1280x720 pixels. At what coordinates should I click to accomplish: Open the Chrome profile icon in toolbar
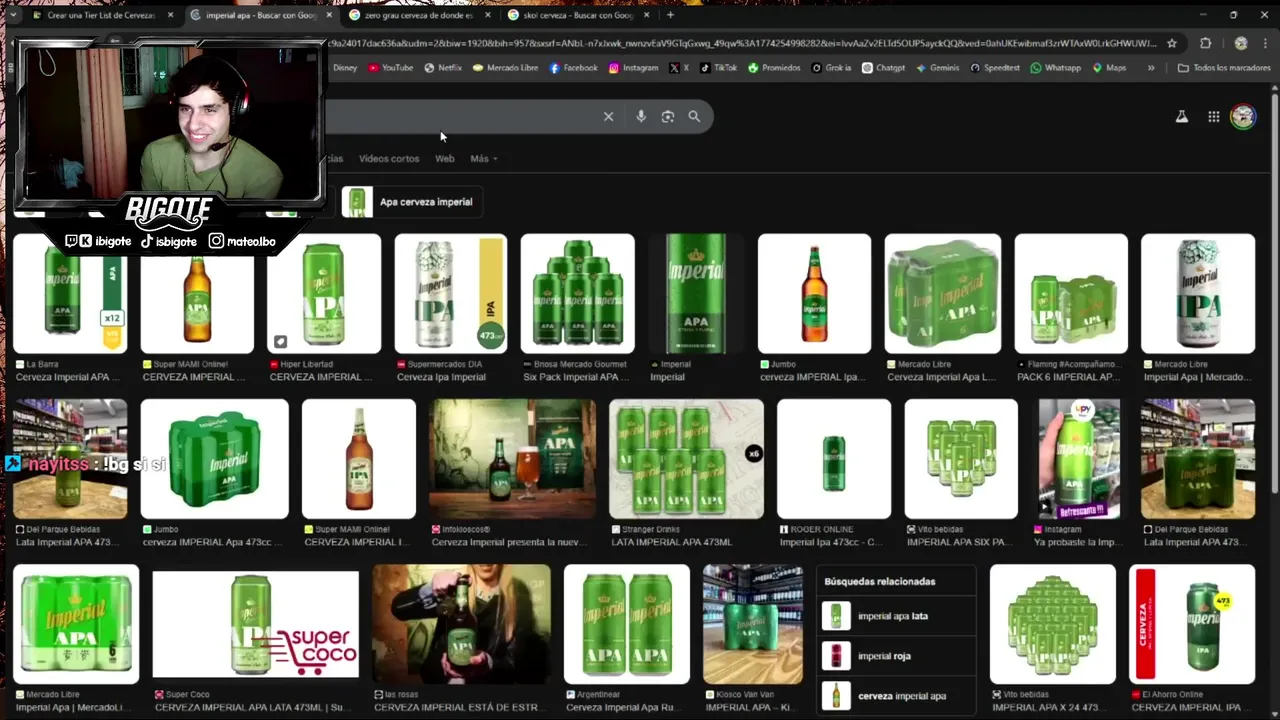[x=1241, y=44]
